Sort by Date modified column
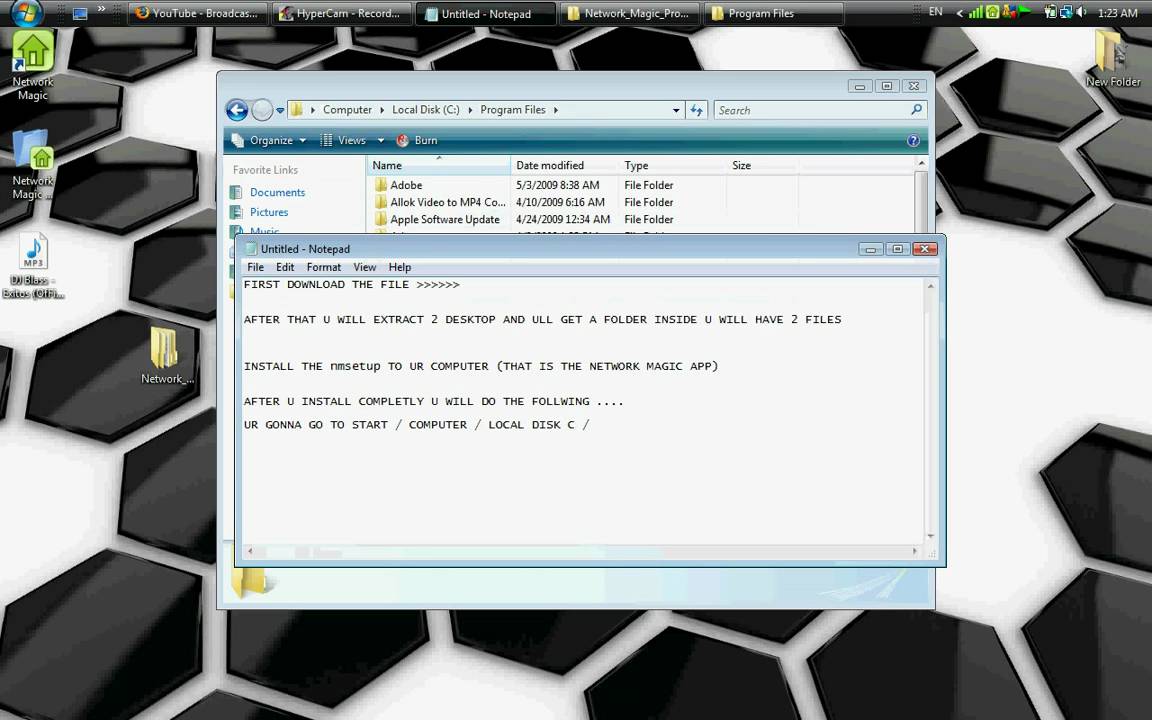This screenshot has height=720, width=1152. pos(564,165)
